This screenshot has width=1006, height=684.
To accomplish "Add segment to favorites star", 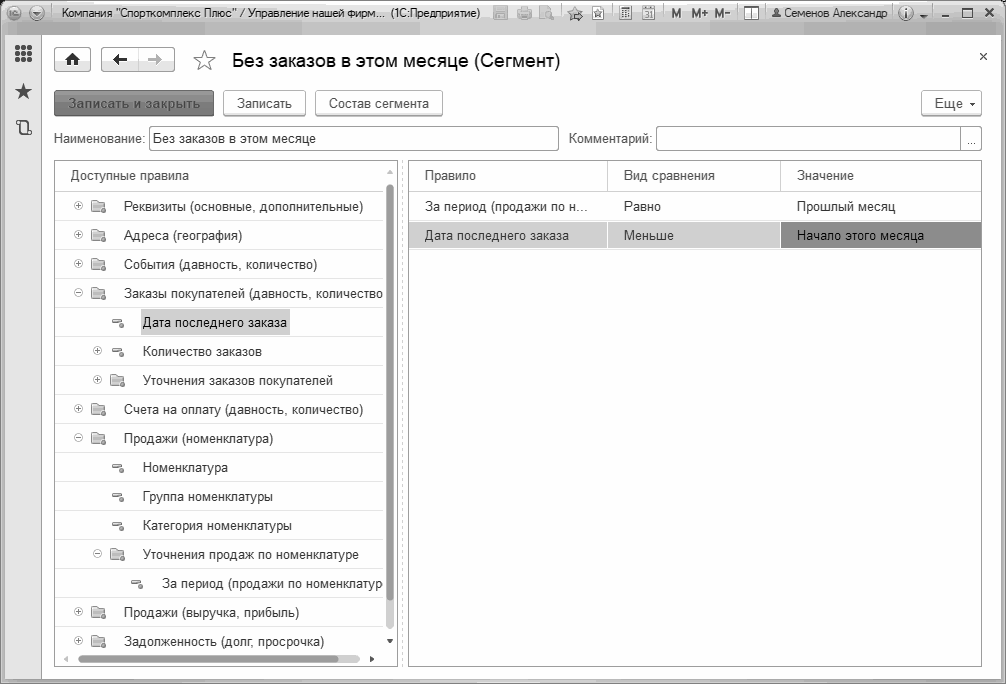I will 205,60.
